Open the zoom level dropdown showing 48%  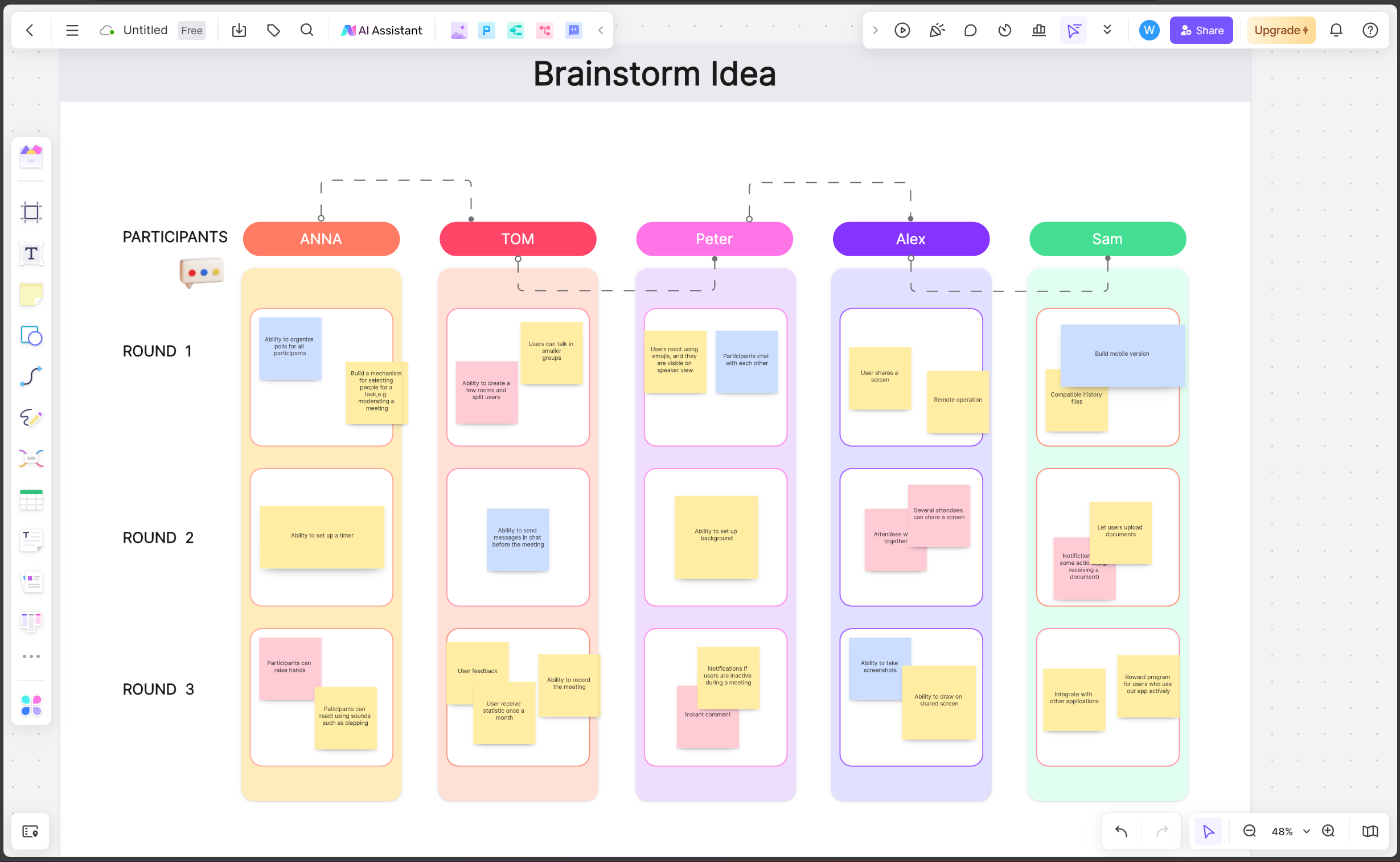click(x=1289, y=831)
